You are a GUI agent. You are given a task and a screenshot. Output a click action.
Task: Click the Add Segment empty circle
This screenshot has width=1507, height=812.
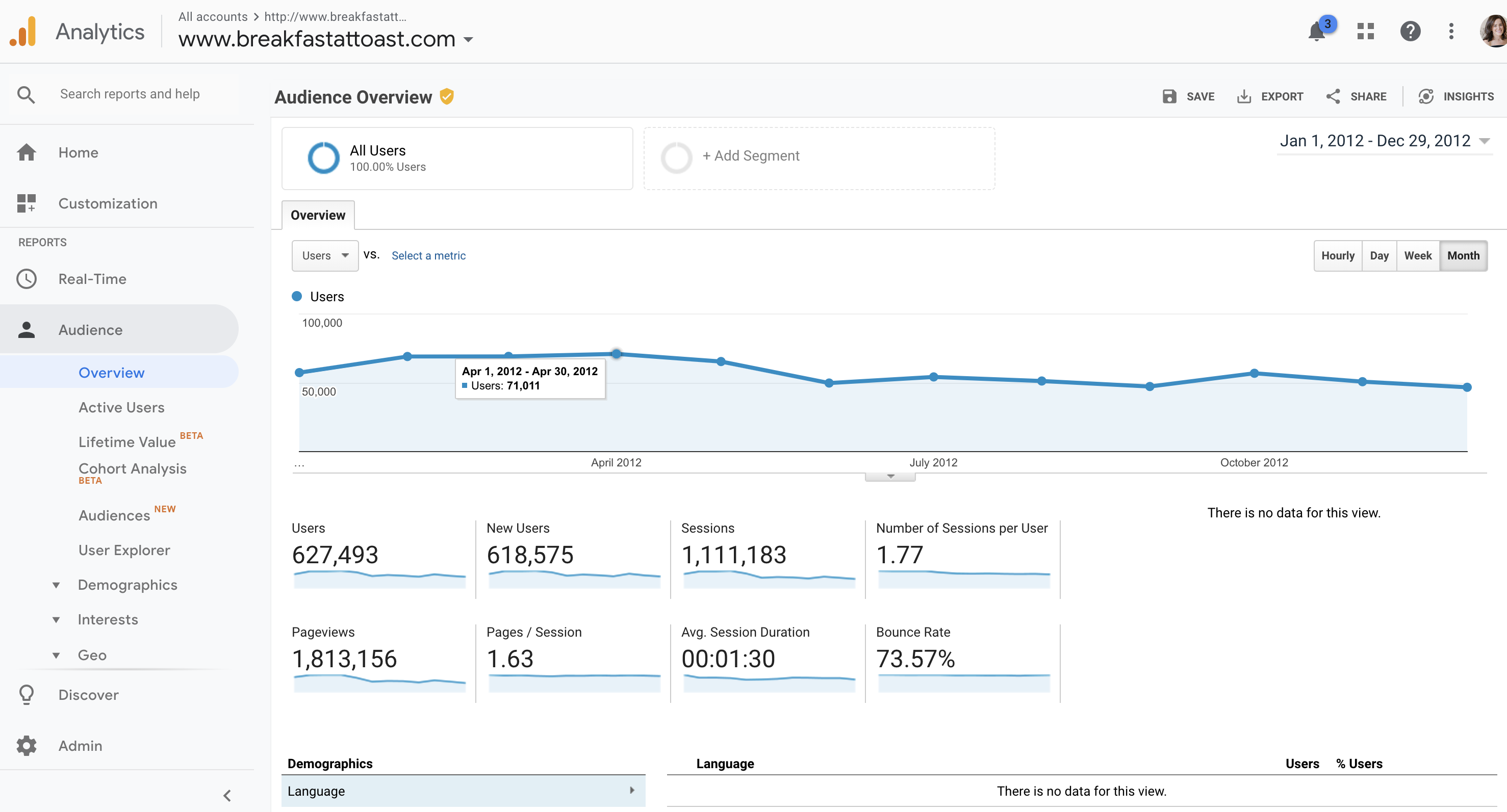tap(676, 158)
